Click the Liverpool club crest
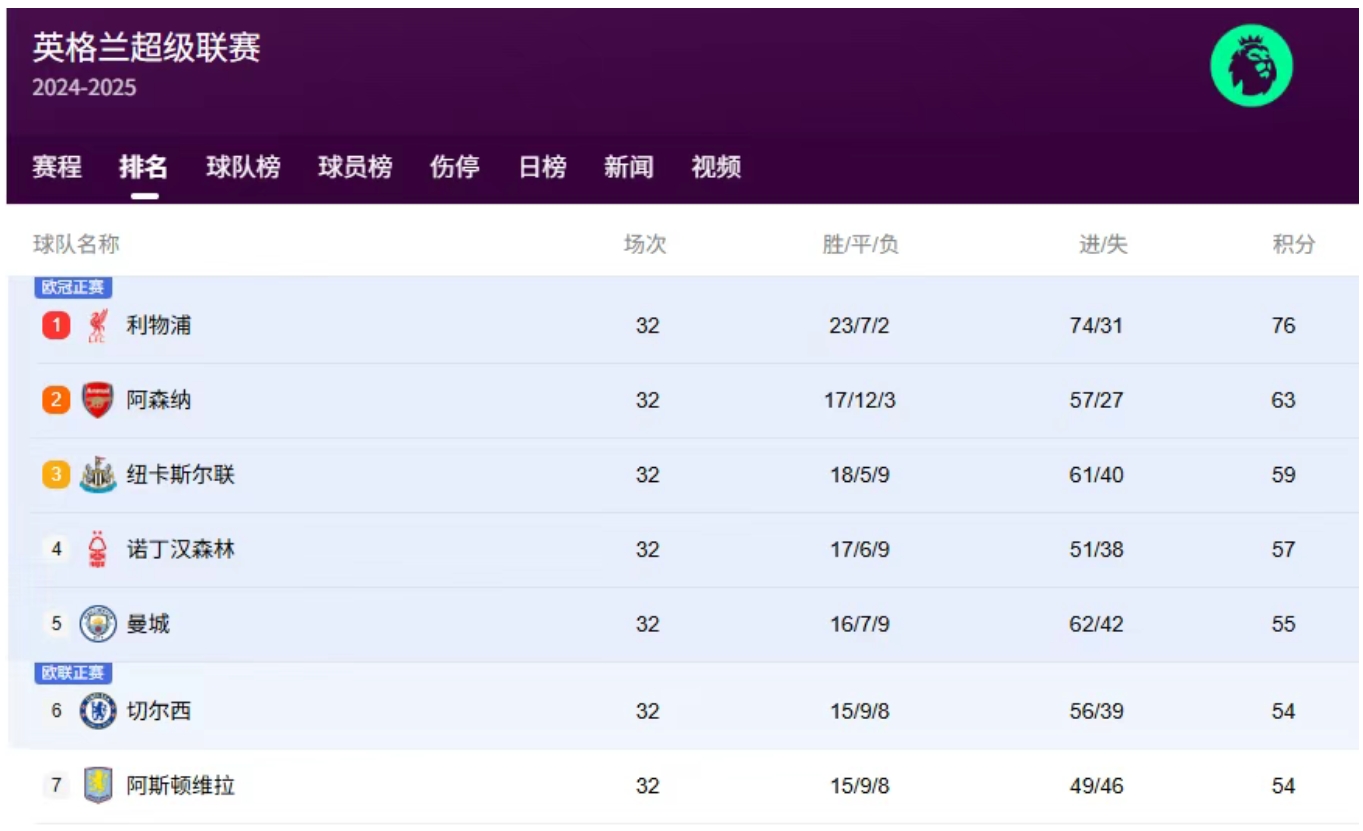 tap(97, 325)
